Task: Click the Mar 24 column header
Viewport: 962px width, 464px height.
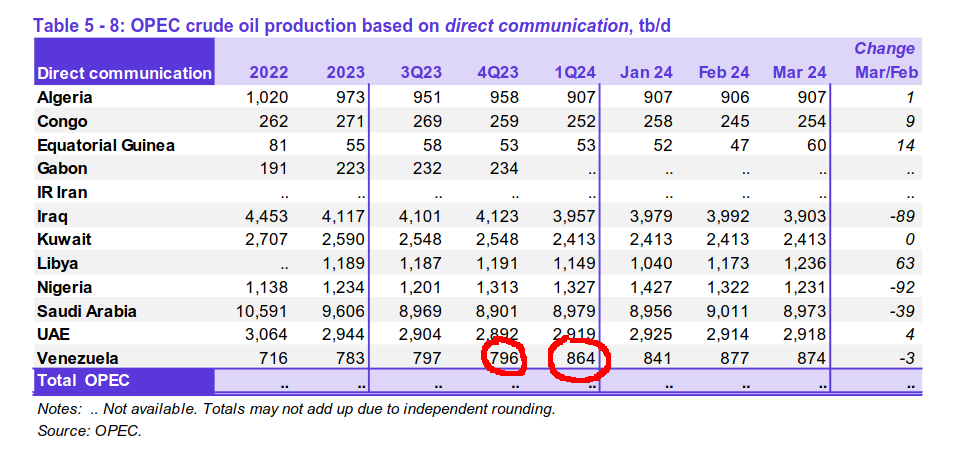Action: (x=799, y=73)
